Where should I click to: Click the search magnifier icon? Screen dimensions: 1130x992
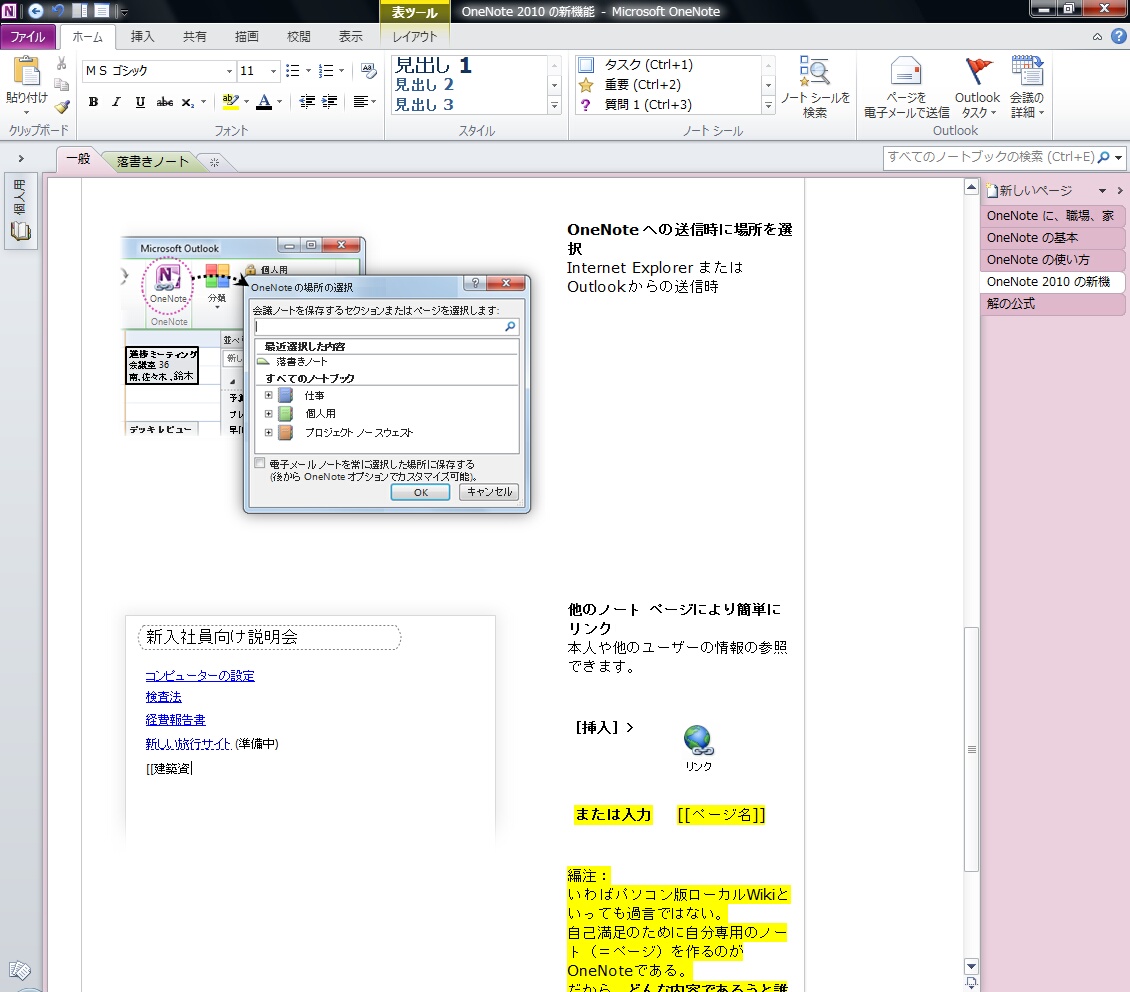pyautogui.click(x=1103, y=157)
